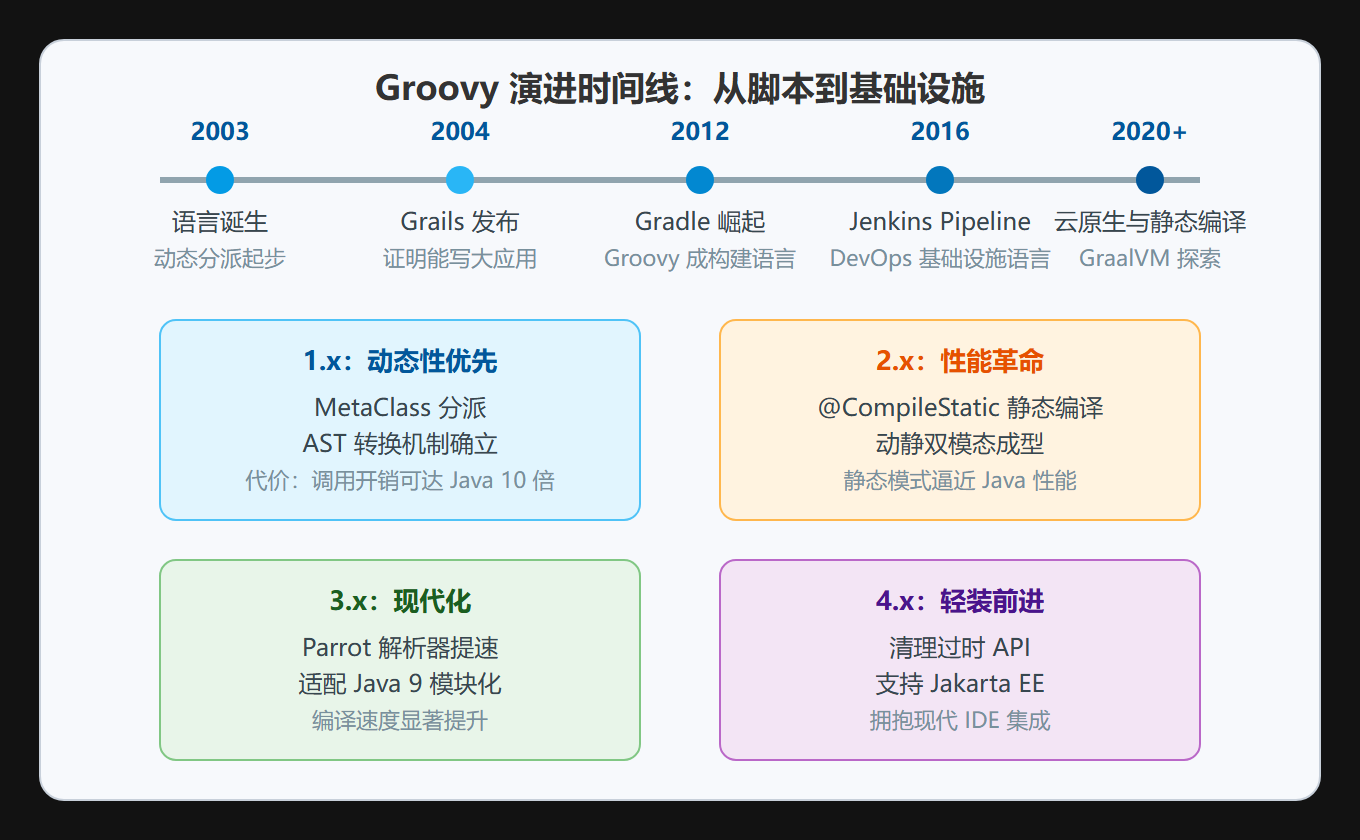The width and height of the screenshot is (1360, 840).
Task: Click the heading '3.x：现代化'
Action: click(400, 602)
